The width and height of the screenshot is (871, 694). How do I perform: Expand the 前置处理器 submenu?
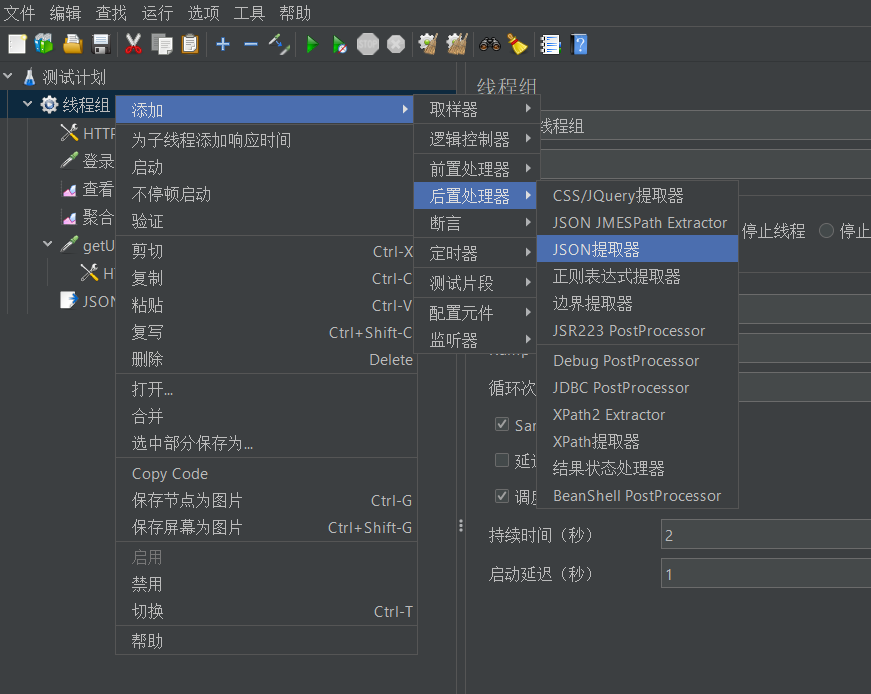475,168
